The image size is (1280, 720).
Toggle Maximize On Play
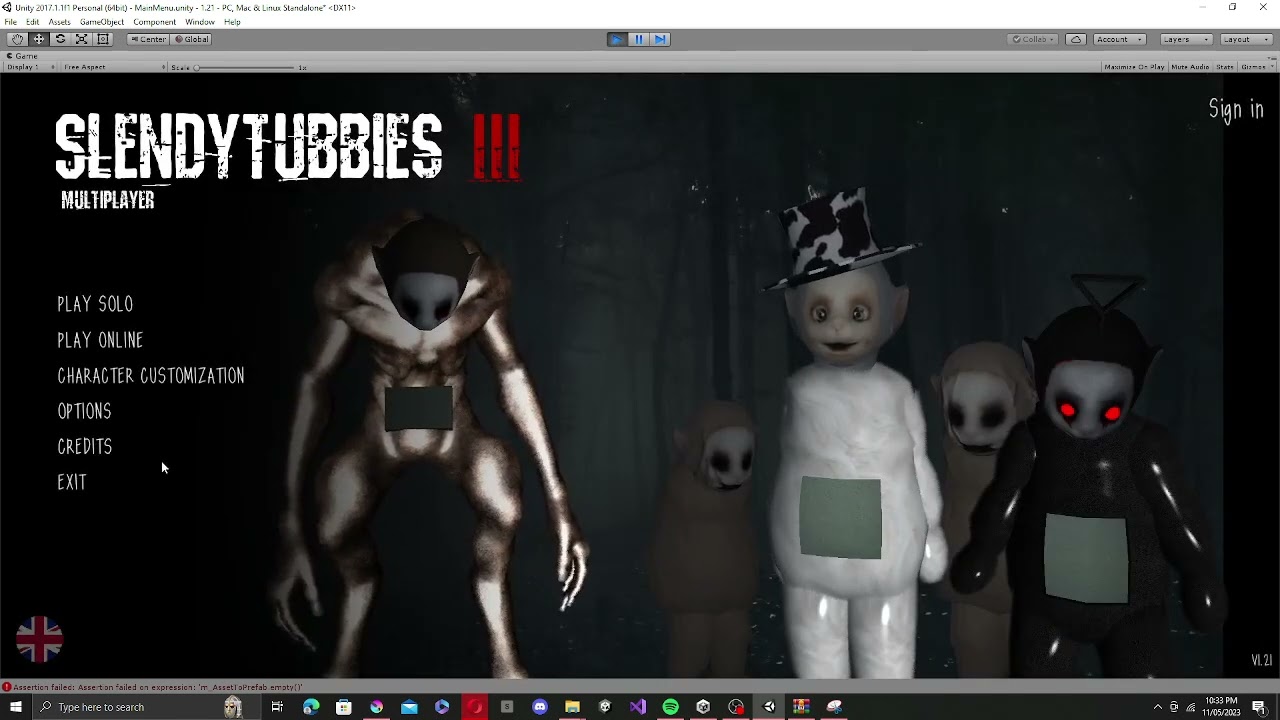pyautogui.click(x=1134, y=67)
